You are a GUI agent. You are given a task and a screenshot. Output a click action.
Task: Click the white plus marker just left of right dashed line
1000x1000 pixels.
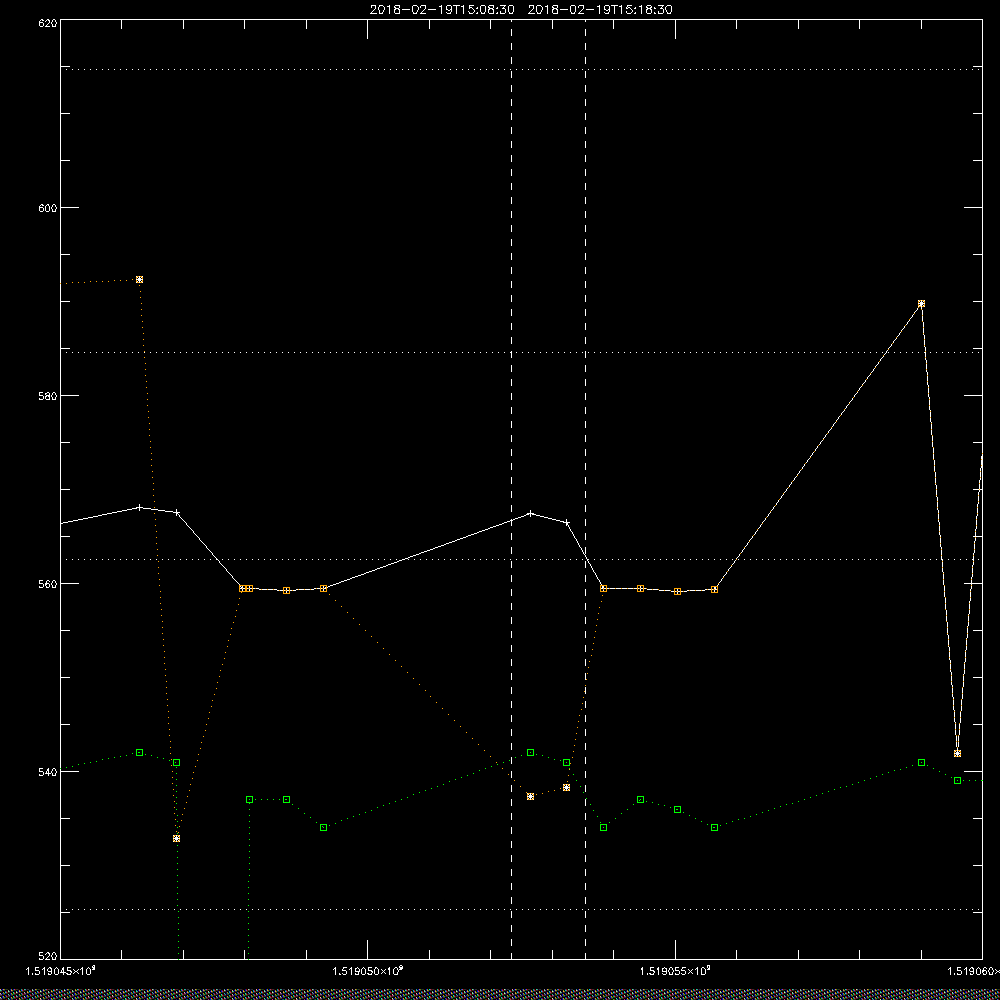(567, 522)
